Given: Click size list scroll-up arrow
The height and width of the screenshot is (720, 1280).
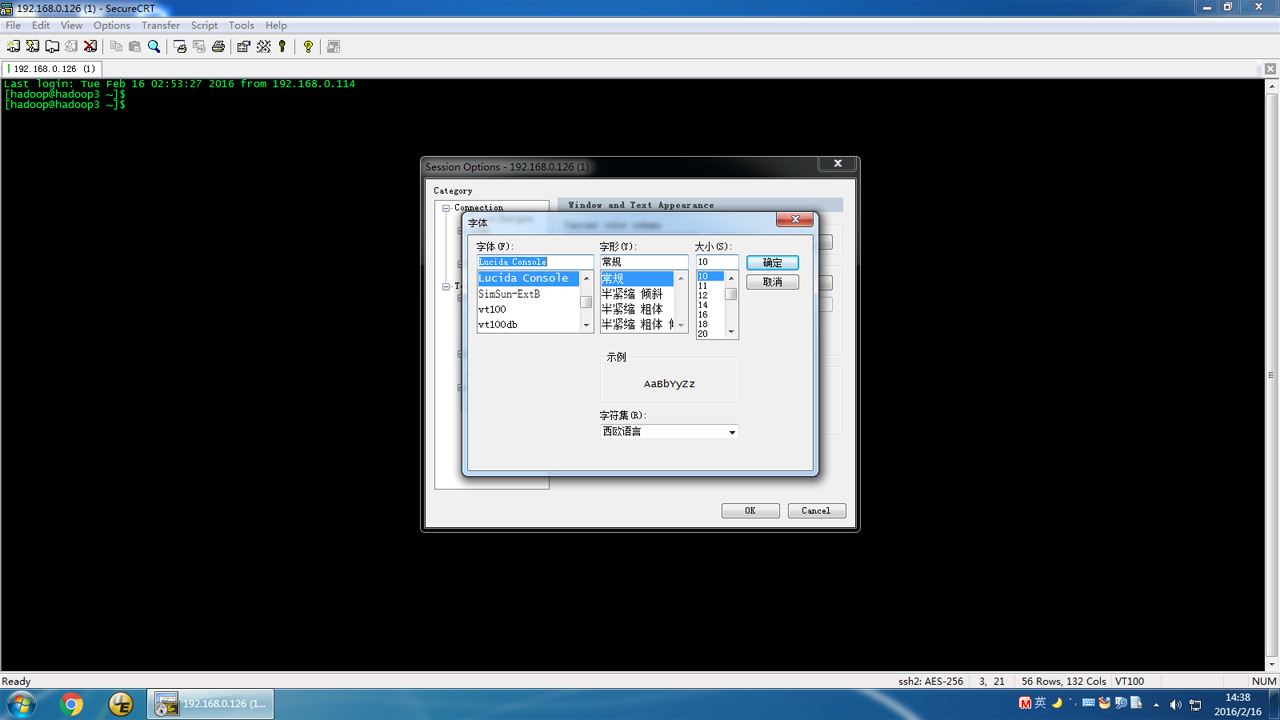Looking at the screenshot, I should pos(731,278).
